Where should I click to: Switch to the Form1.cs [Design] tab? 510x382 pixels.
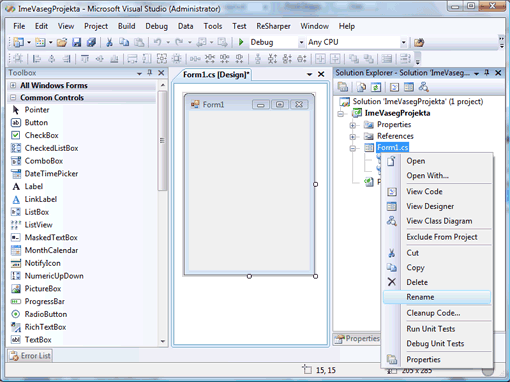coord(216,75)
